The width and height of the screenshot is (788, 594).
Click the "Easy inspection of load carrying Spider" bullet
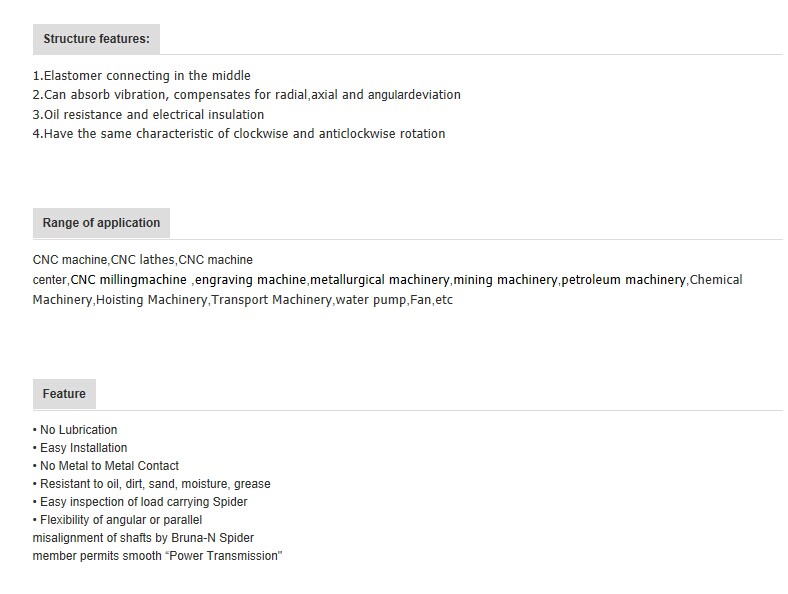pos(140,502)
